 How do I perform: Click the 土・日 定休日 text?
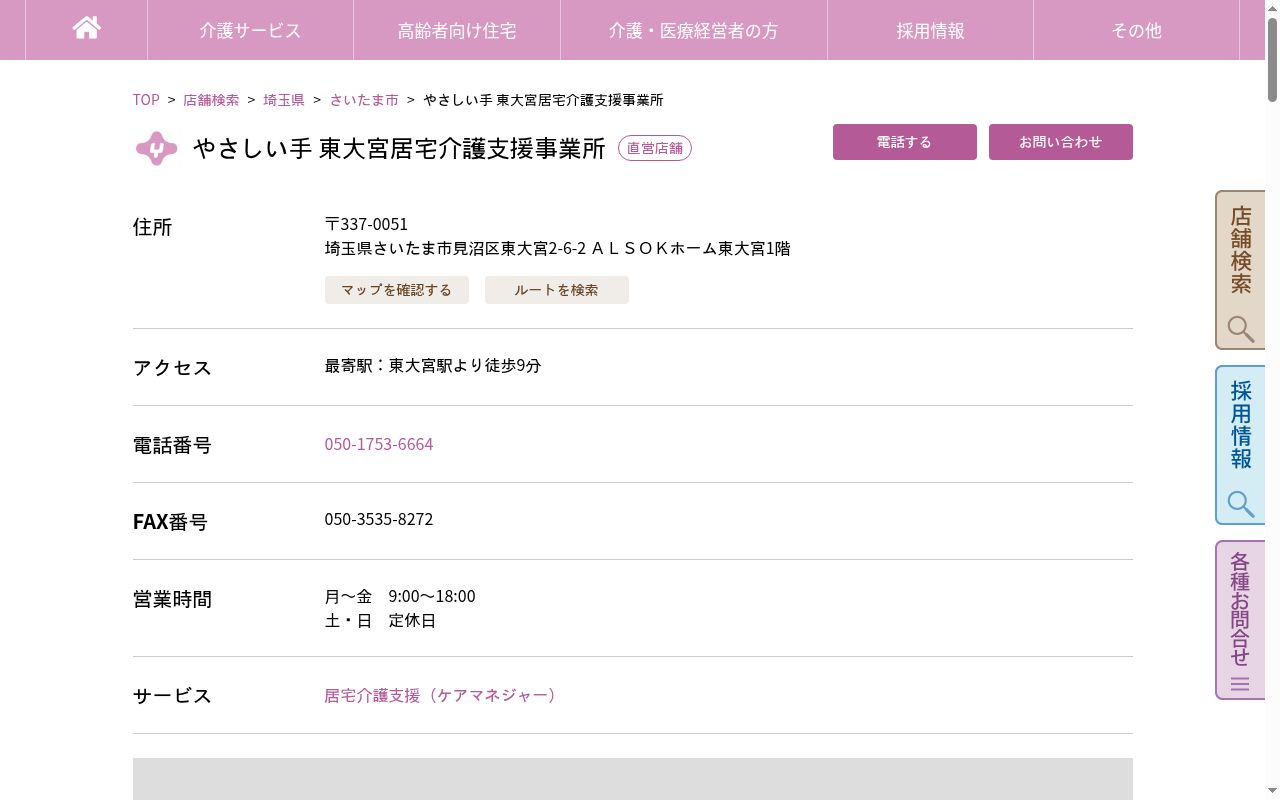click(380, 620)
